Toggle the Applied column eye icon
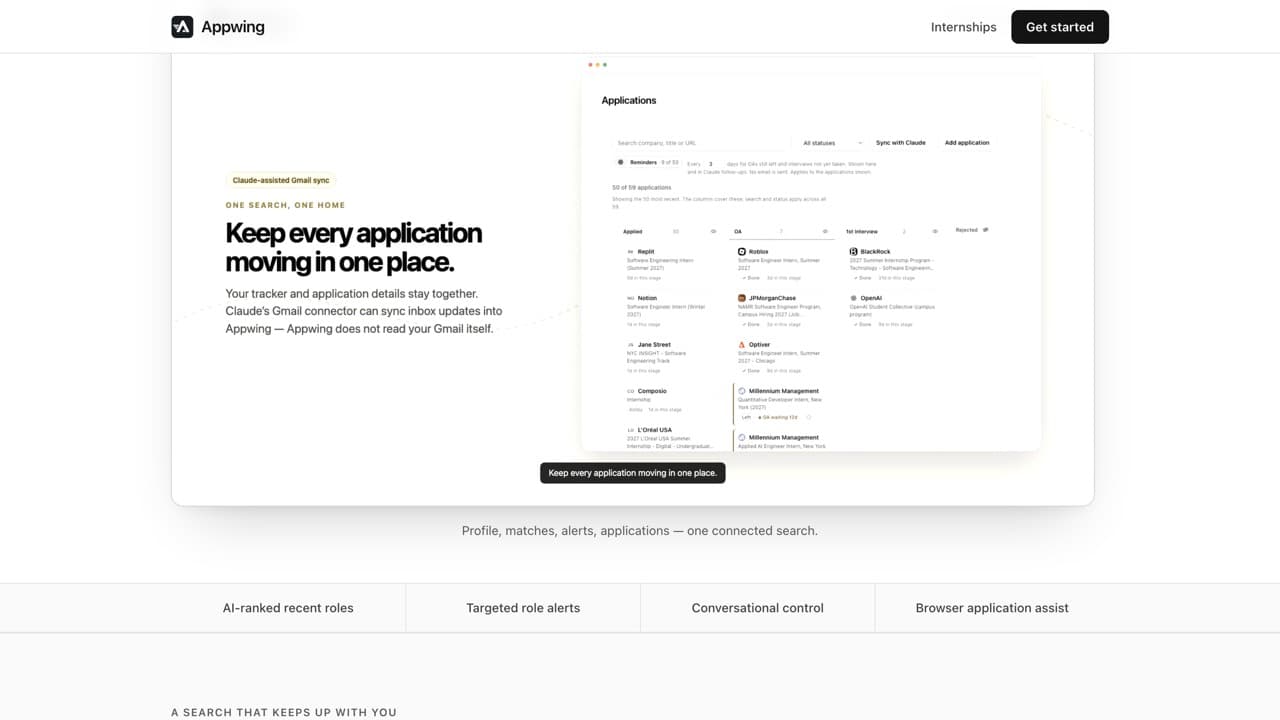 point(713,231)
